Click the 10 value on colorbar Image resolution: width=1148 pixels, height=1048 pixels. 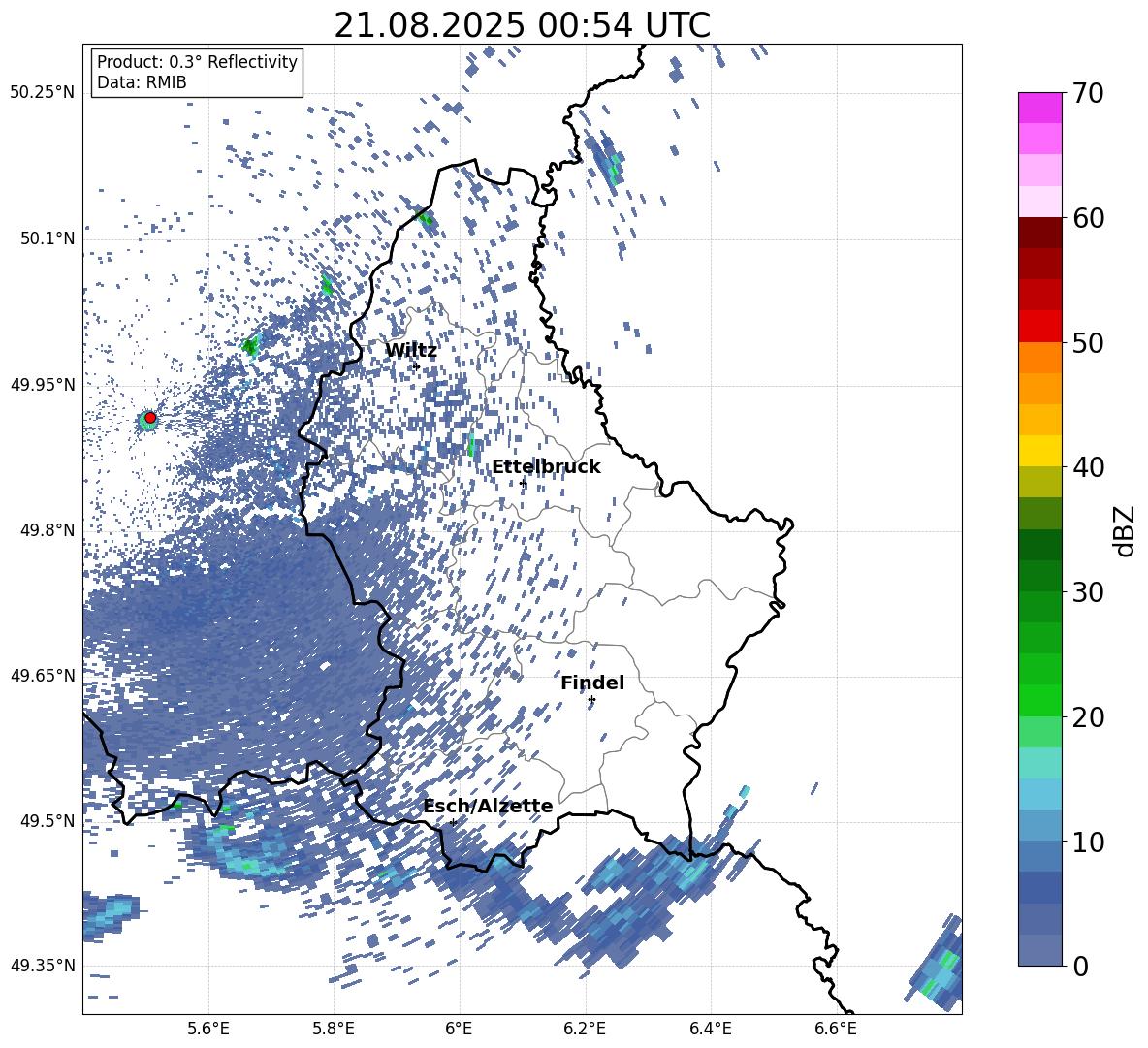coord(1088,842)
